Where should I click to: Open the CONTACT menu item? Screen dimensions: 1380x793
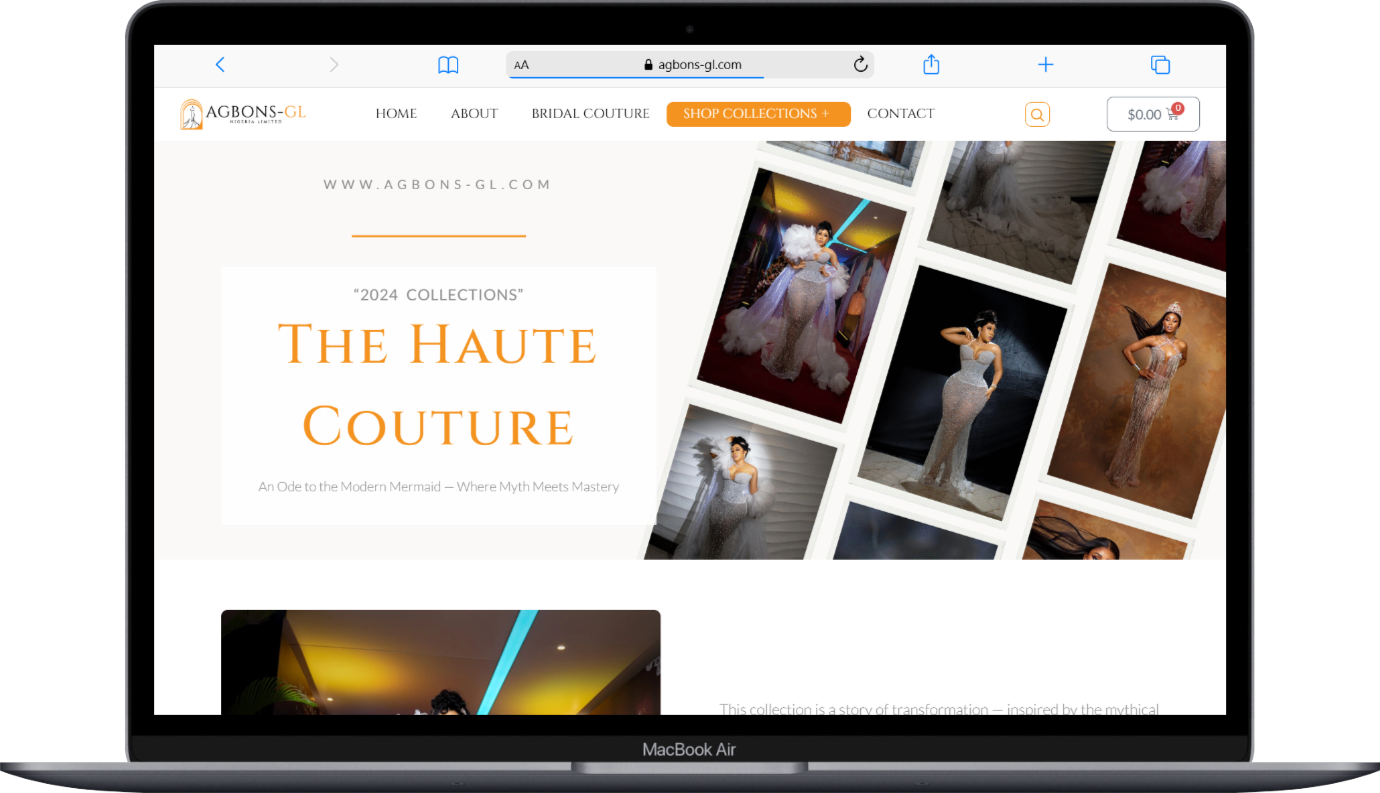tap(901, 114)
